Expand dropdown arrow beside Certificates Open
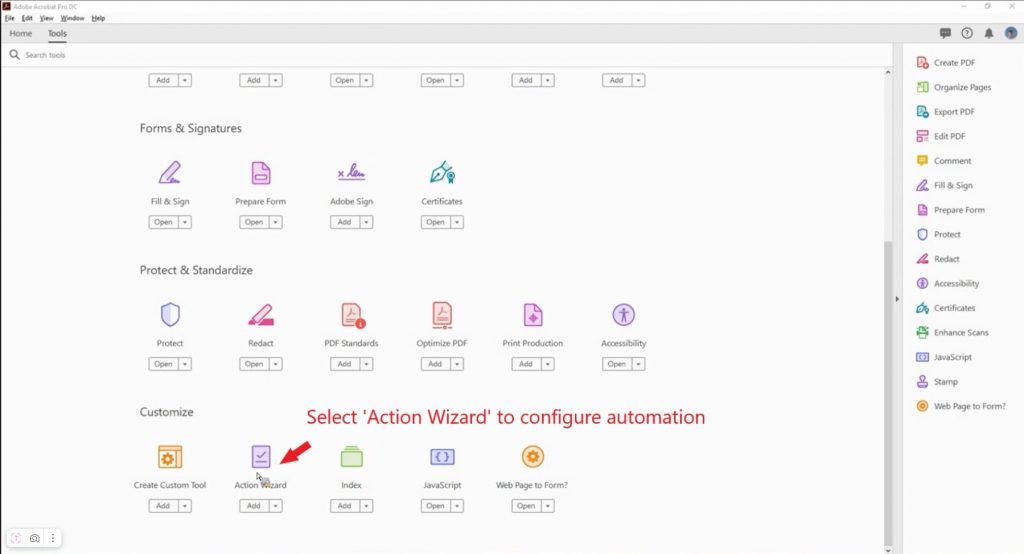Image resolution: width=1024 pixels, height=554 pixels. (x=457, y=222)
